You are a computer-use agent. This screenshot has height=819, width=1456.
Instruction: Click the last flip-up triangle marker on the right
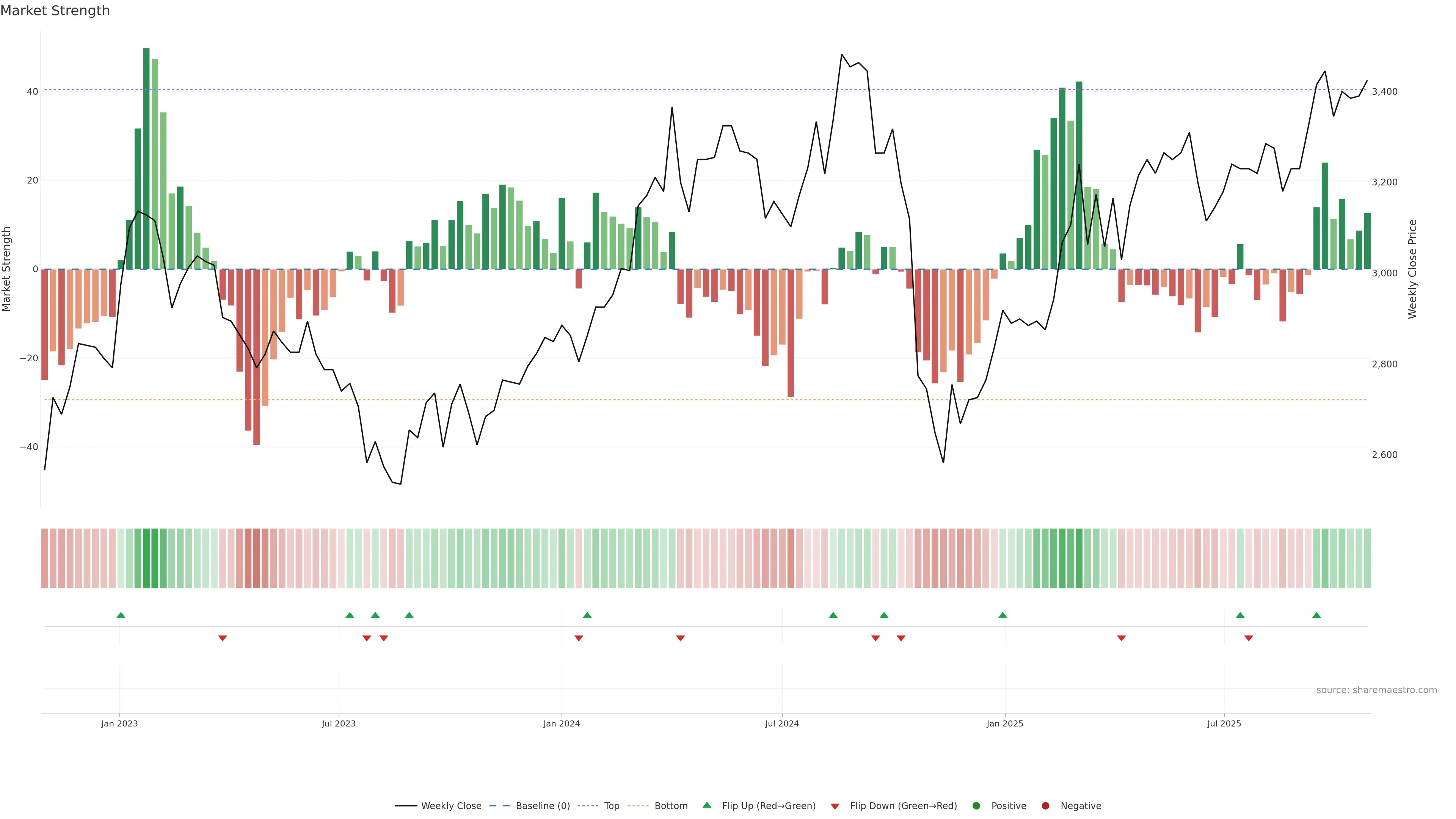point(1316,615)
